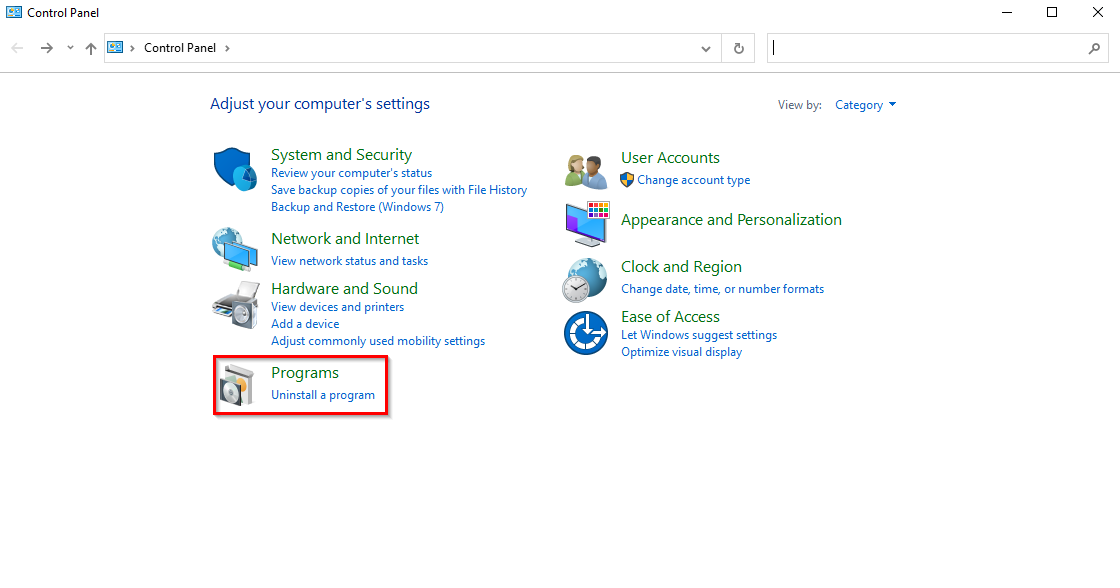
Task: Click the Control Panel breadcrumb item
Action: pyautogui.click(x=180, y=48)
